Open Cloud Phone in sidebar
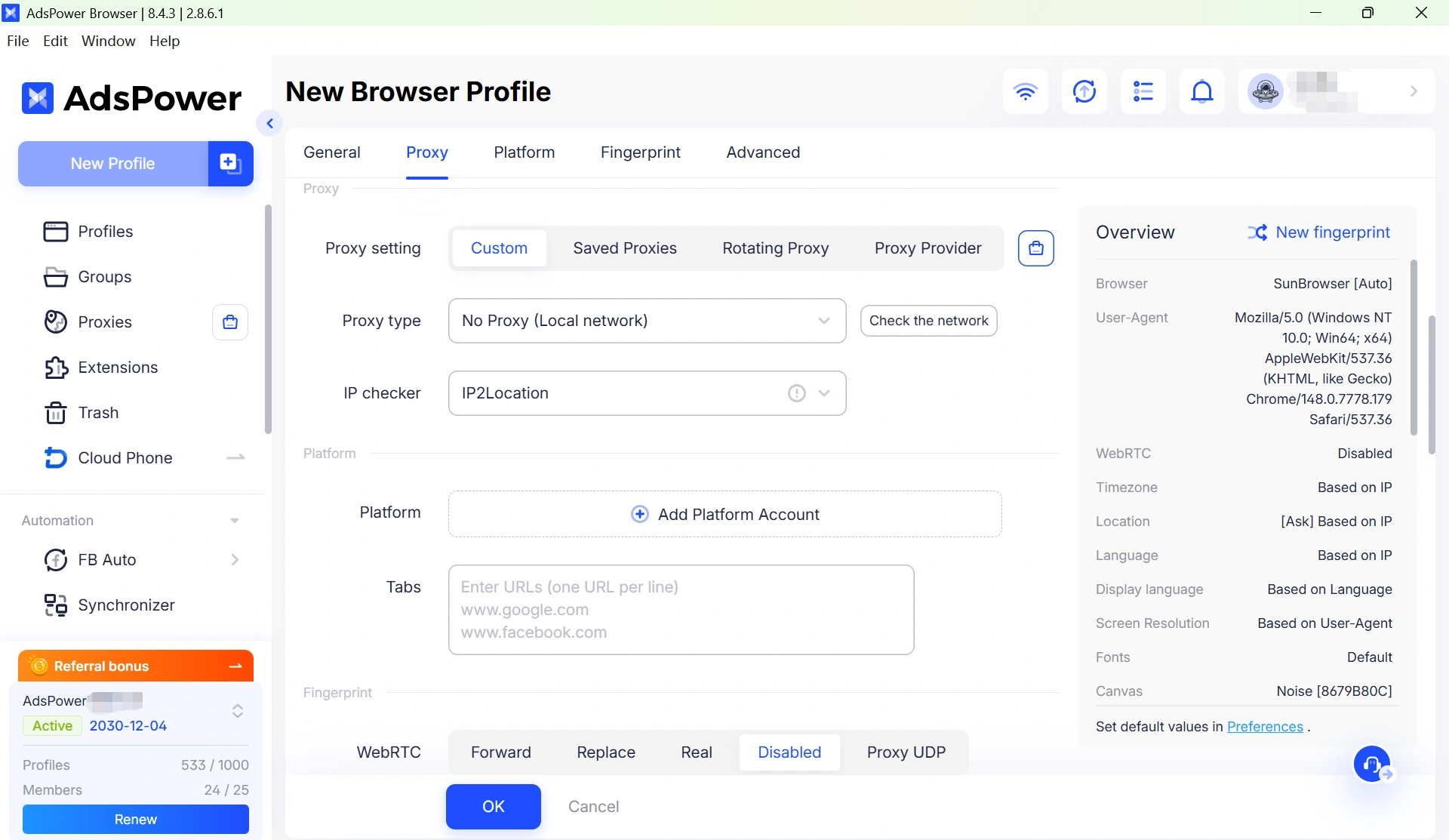 [x=125, y=458]
